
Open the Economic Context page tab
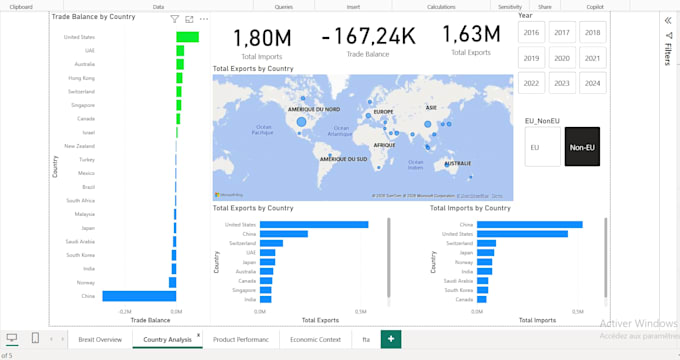coord(315,340)
